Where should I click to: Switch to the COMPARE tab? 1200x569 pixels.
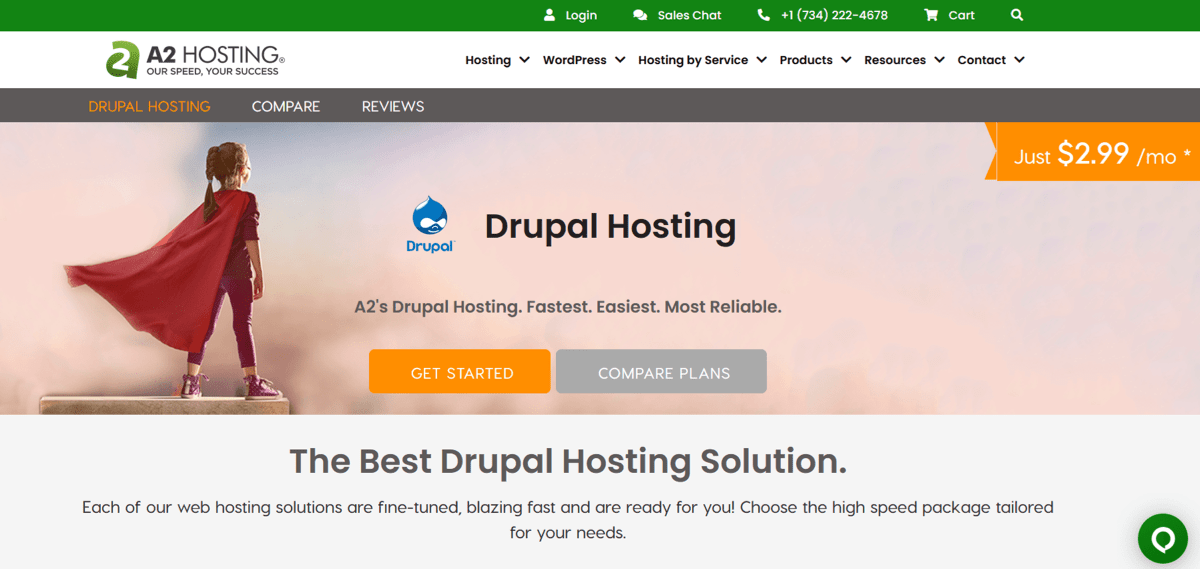(x=286, y=106)
